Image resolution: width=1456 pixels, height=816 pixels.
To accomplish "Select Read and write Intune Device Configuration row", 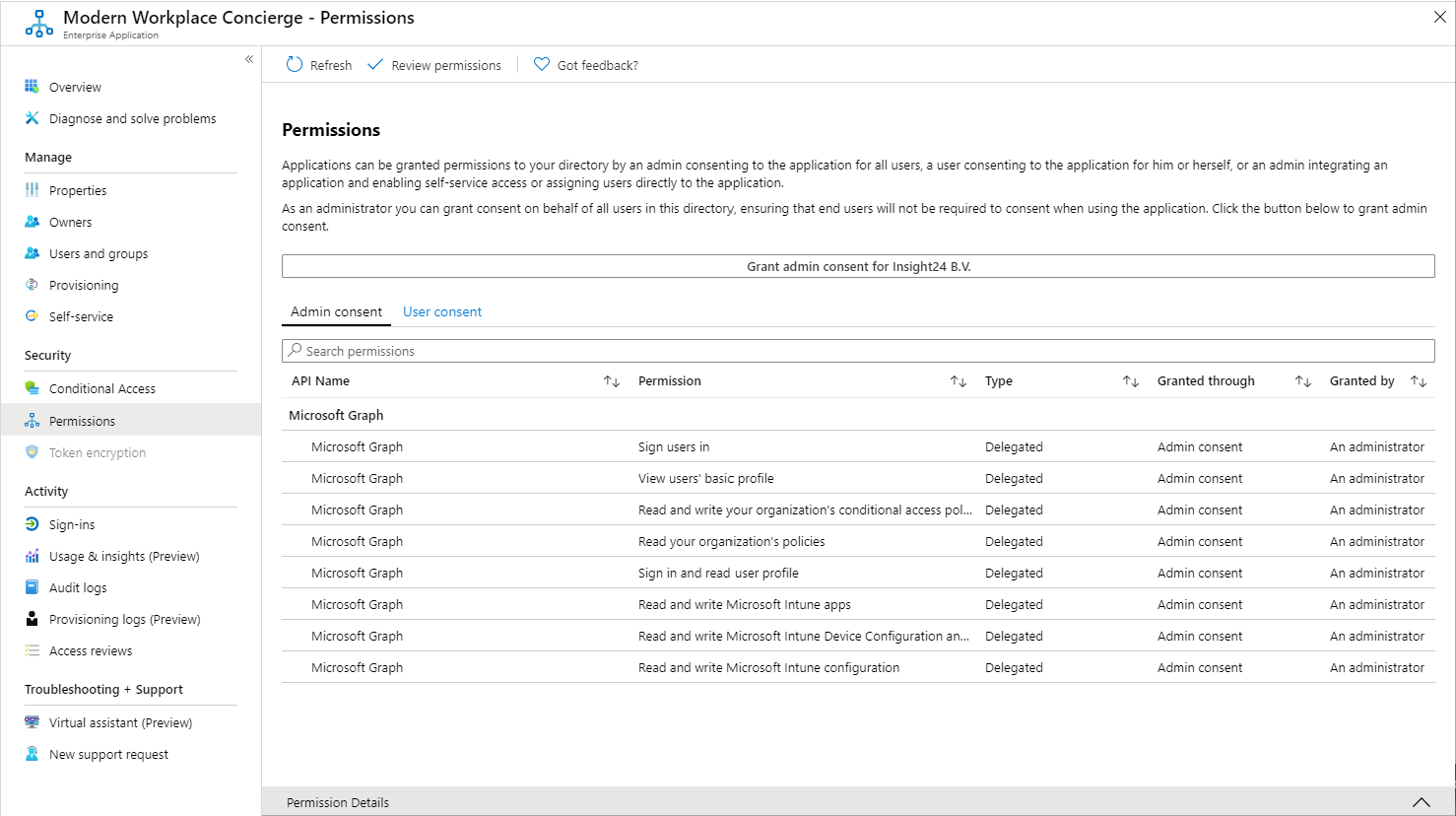I will pos(858,636).
